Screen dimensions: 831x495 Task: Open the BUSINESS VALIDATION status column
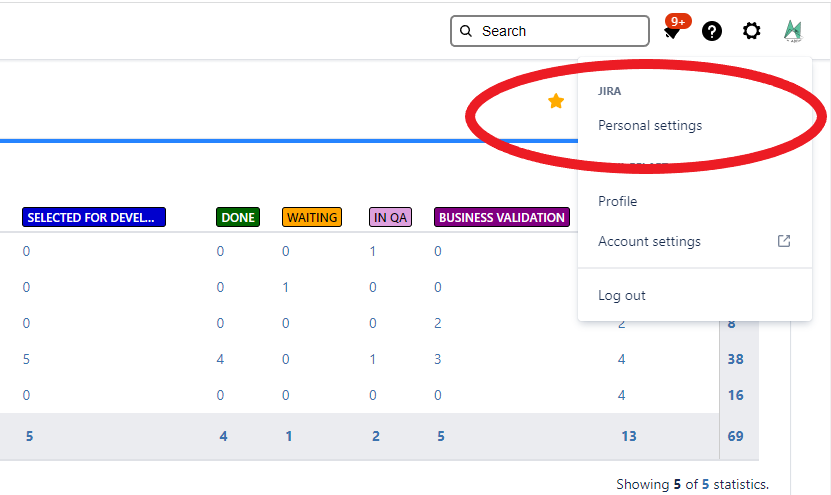pos(502,217)
